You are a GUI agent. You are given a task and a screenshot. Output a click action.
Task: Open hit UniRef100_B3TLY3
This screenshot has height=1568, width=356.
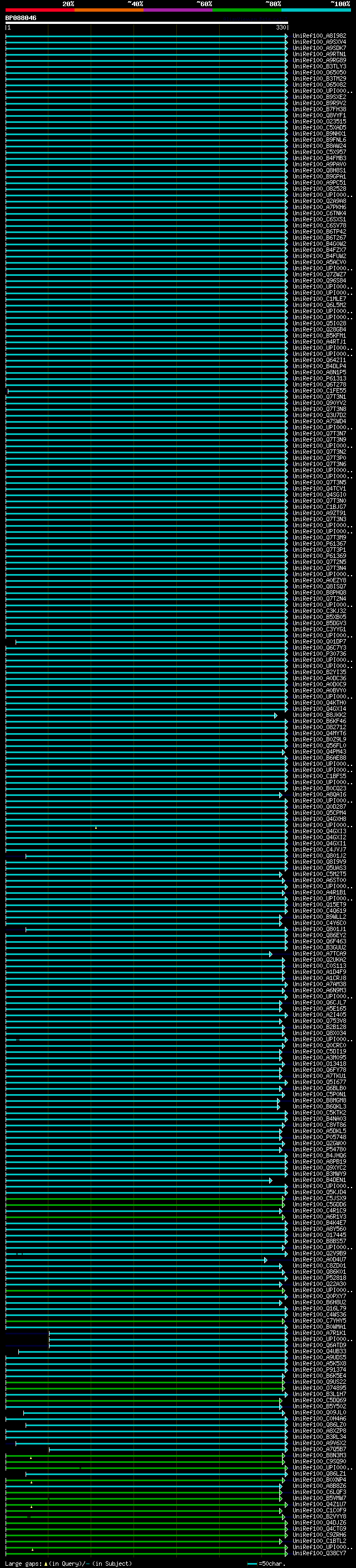pos(319,66)
